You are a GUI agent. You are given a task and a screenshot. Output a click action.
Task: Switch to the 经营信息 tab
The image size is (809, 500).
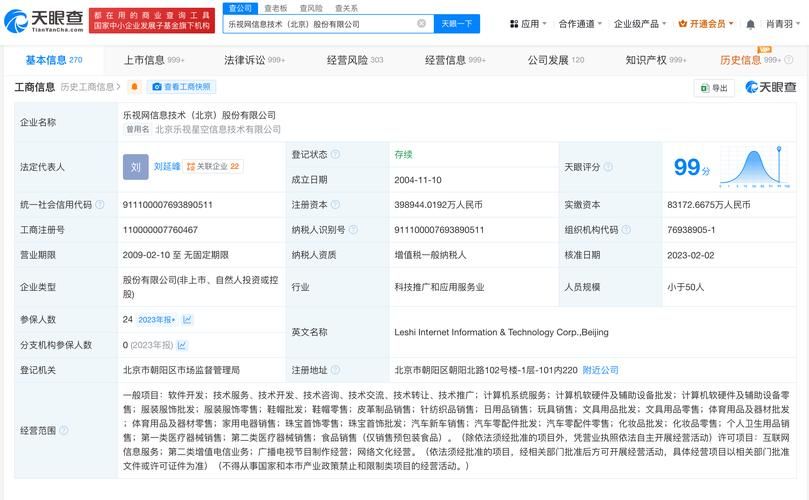tap(455, 60)
